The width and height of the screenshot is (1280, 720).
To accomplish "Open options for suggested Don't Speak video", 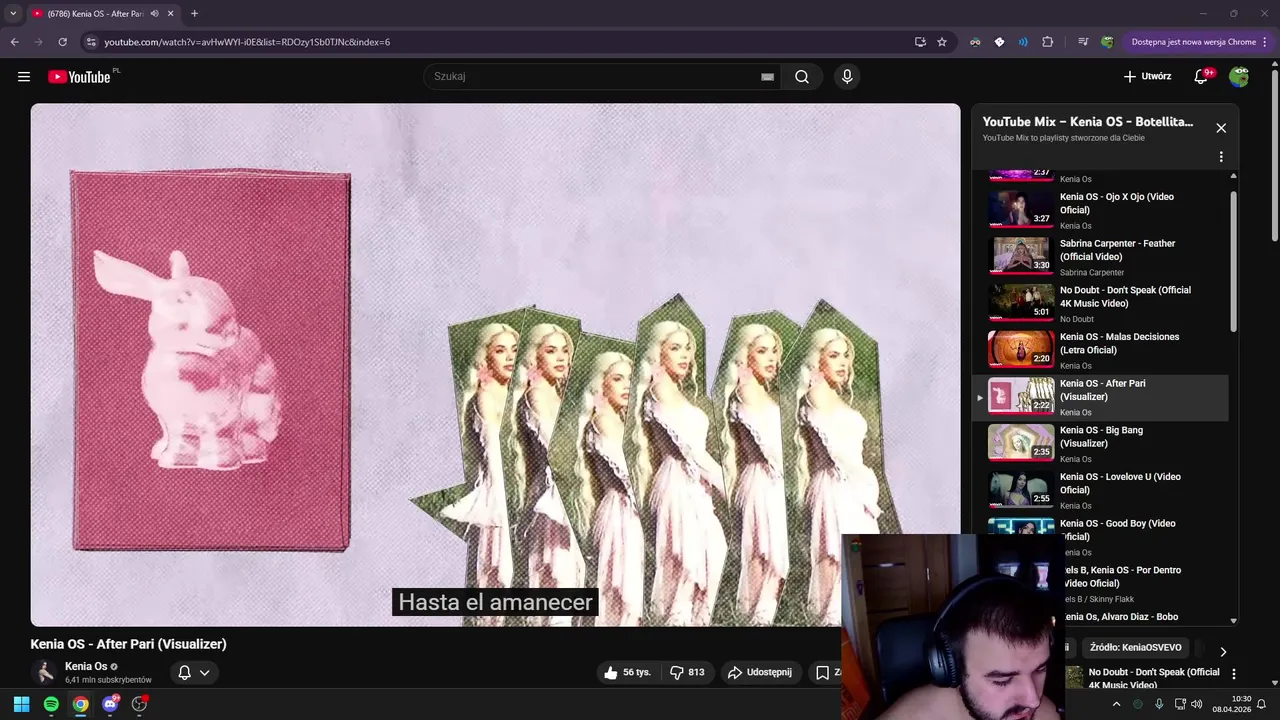I will click(x=1233, y=675).
